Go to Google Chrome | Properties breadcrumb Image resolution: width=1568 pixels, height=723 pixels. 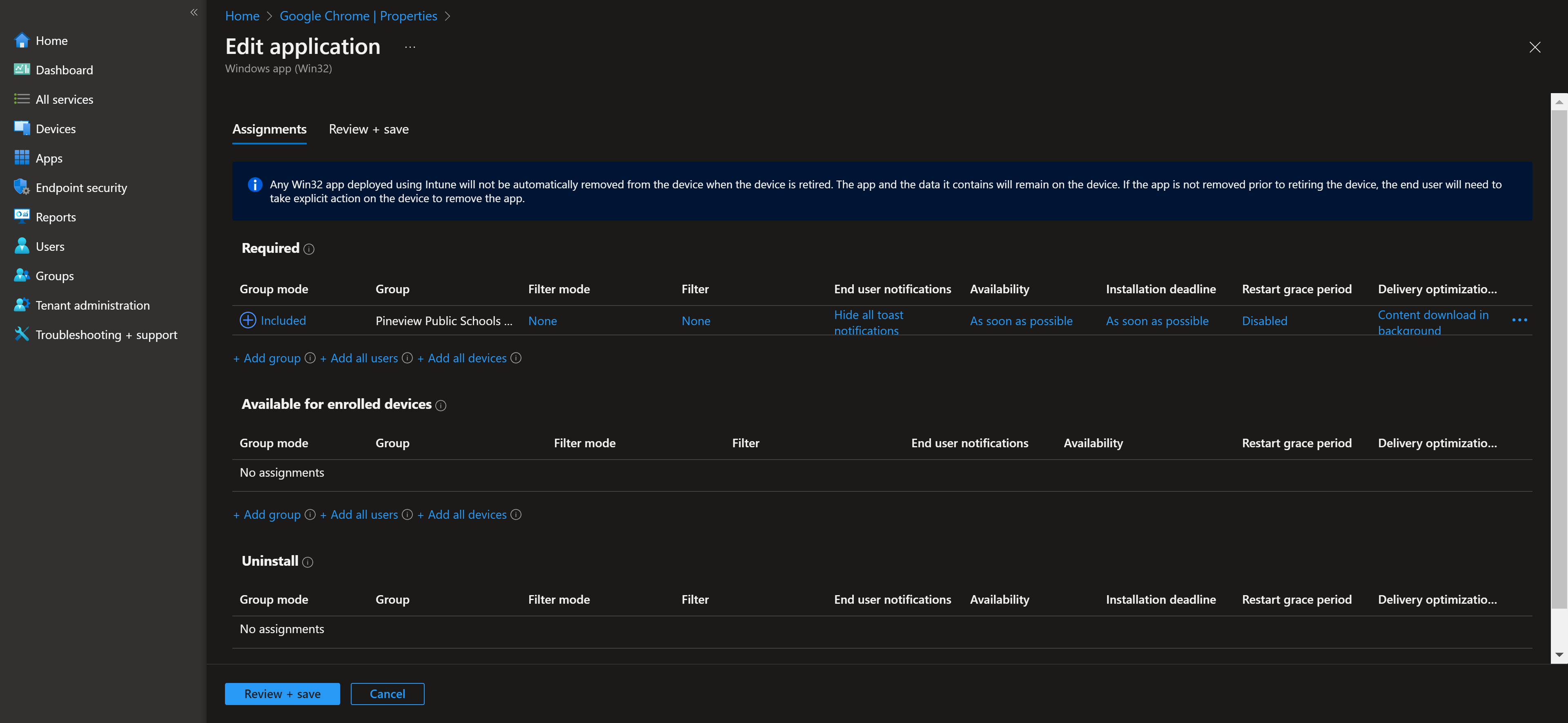click(359, 16)
